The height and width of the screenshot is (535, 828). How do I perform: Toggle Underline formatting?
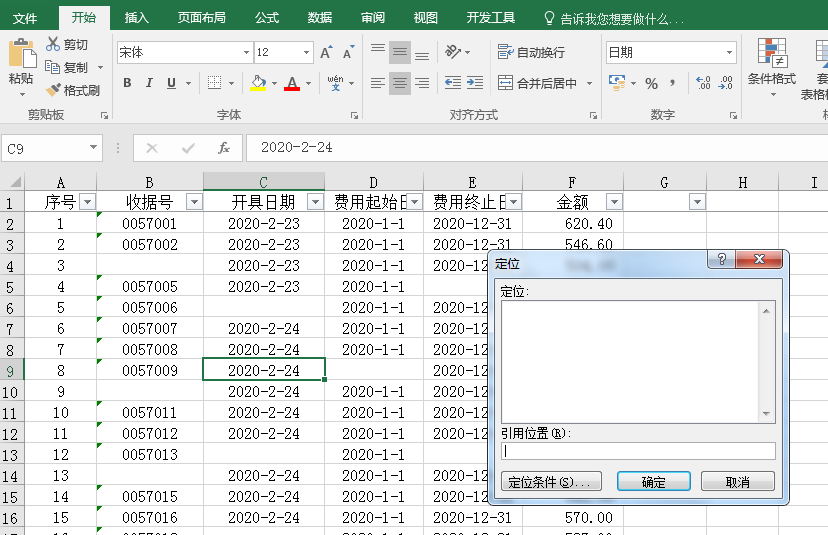click(171, 83)
